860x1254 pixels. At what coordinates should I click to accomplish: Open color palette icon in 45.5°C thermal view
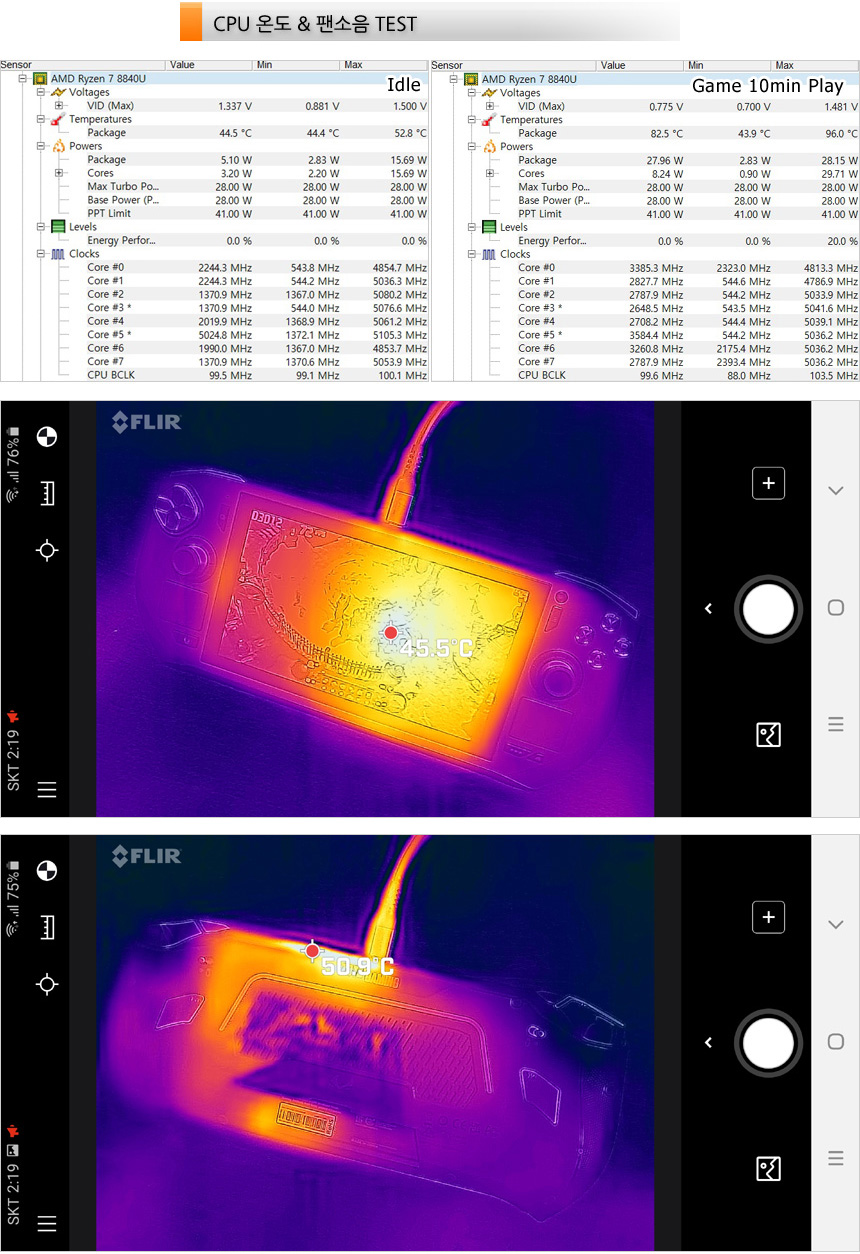point(46,436)
